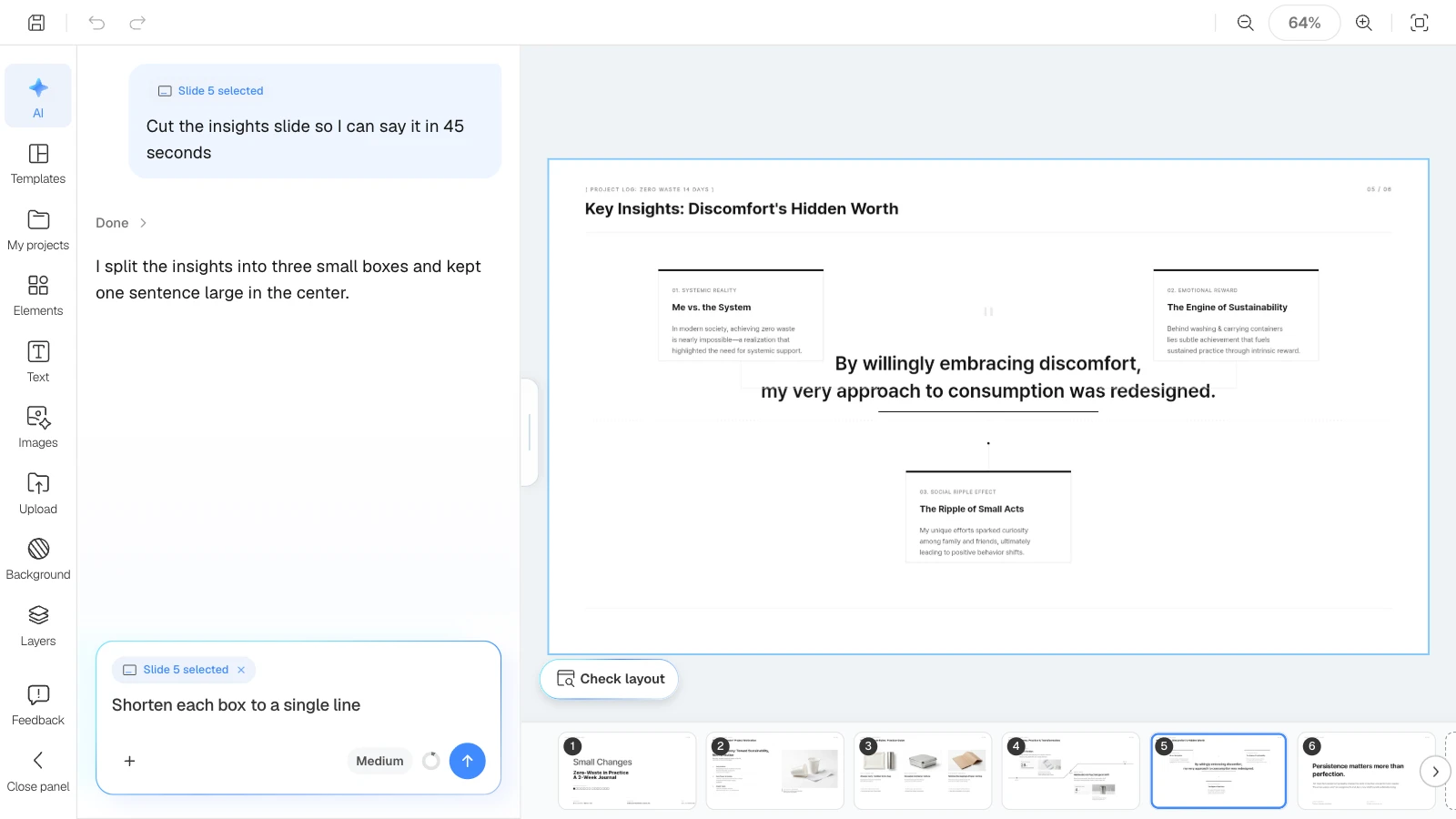
Task: Click the save icon in top bar
Action: [x=36, y=23]
